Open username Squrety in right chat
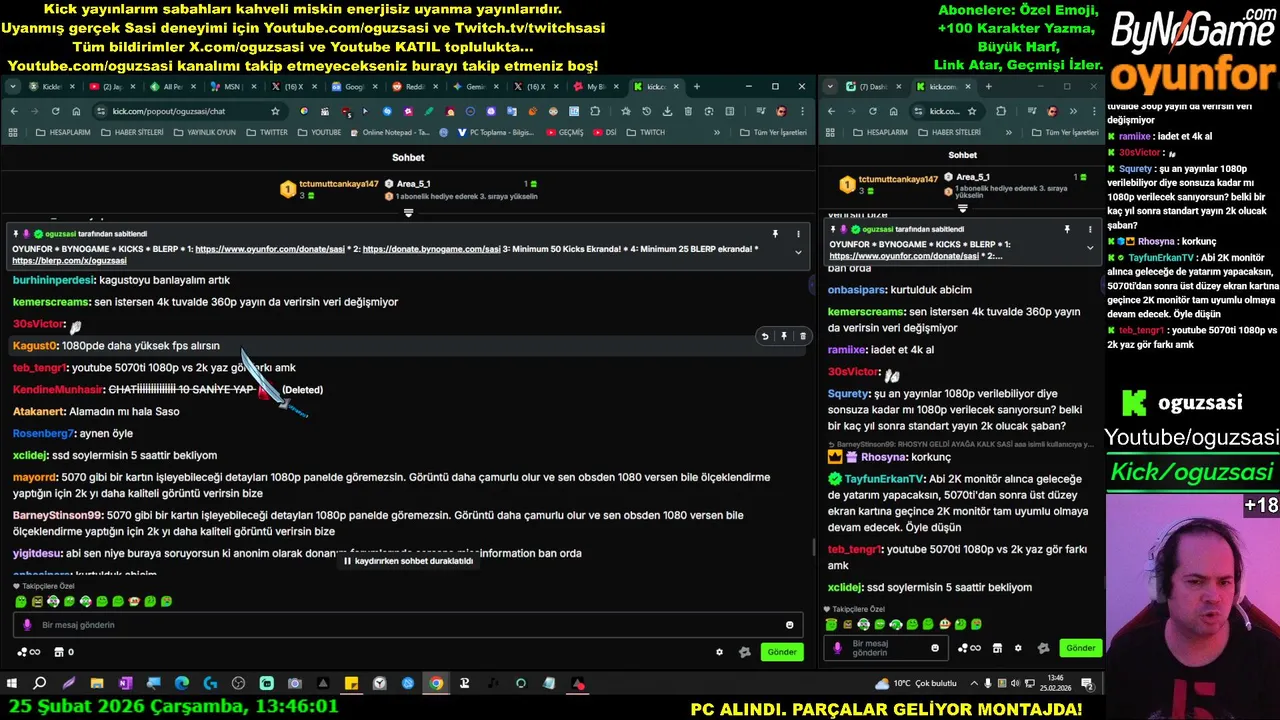 point(848,394)
